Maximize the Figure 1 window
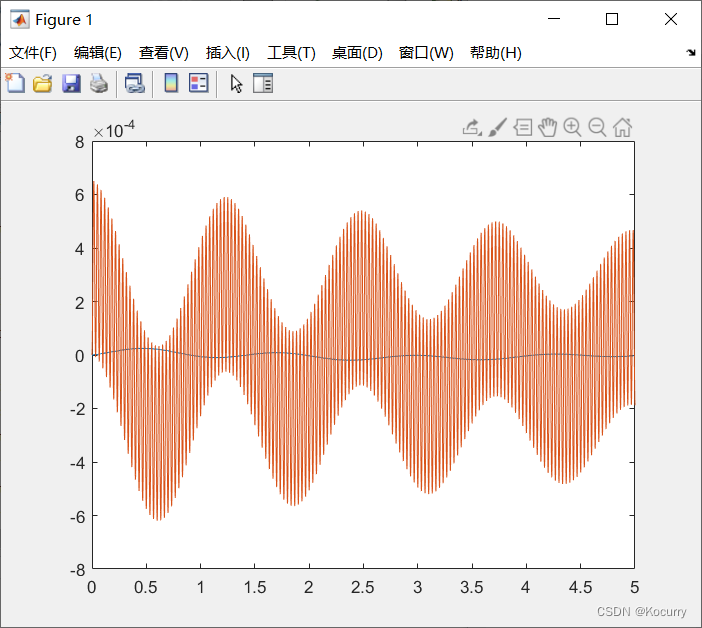 [612, 19]
